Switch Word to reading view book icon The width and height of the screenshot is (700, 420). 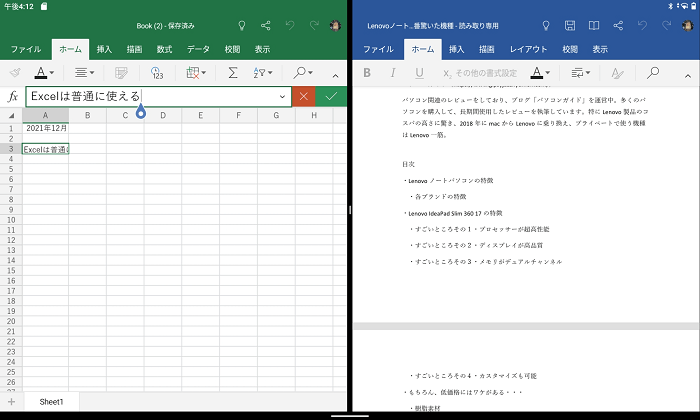tap(594, 25)
